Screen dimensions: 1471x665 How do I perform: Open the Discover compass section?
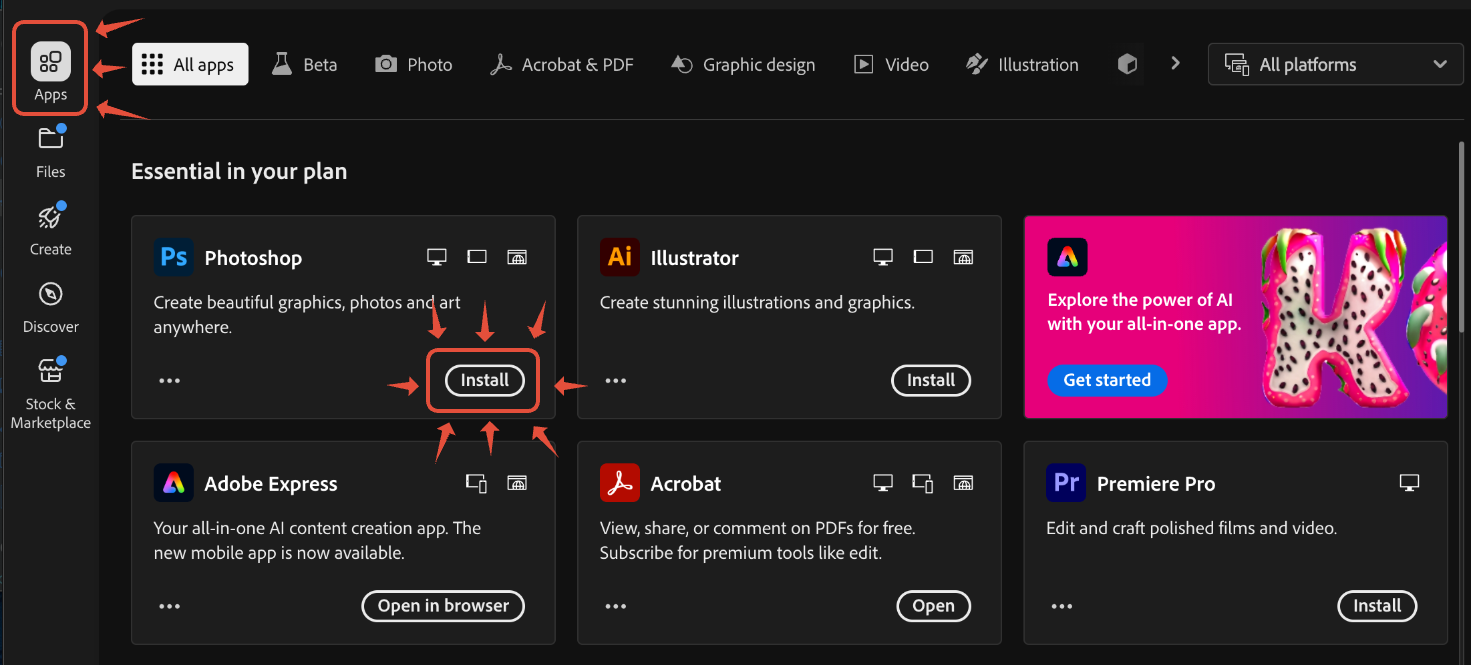[x=50, y=307]
